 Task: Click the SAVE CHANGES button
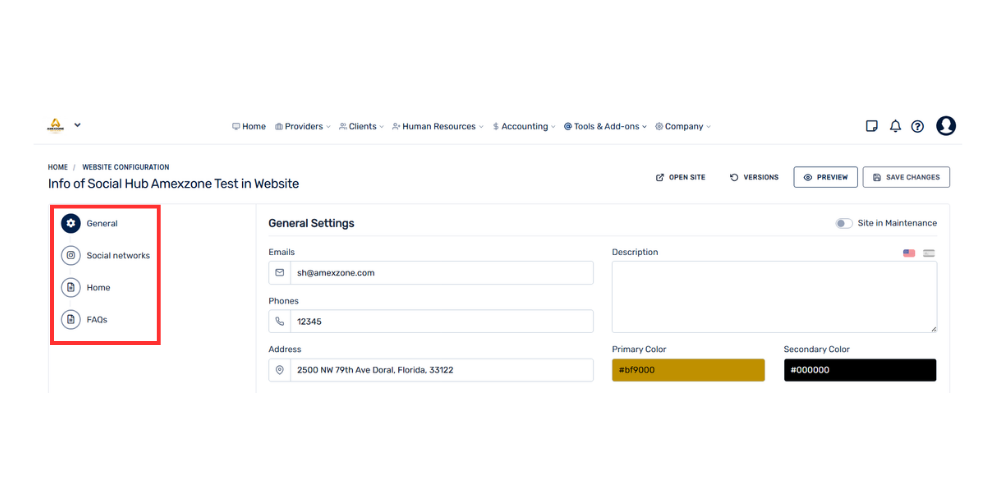click(906, 177)
